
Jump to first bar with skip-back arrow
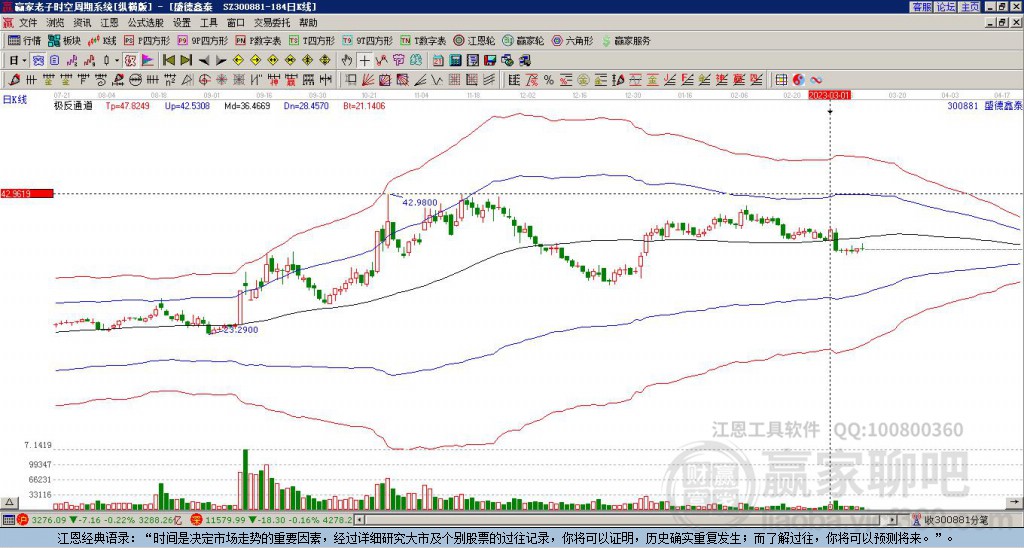[x=168, y=61]
